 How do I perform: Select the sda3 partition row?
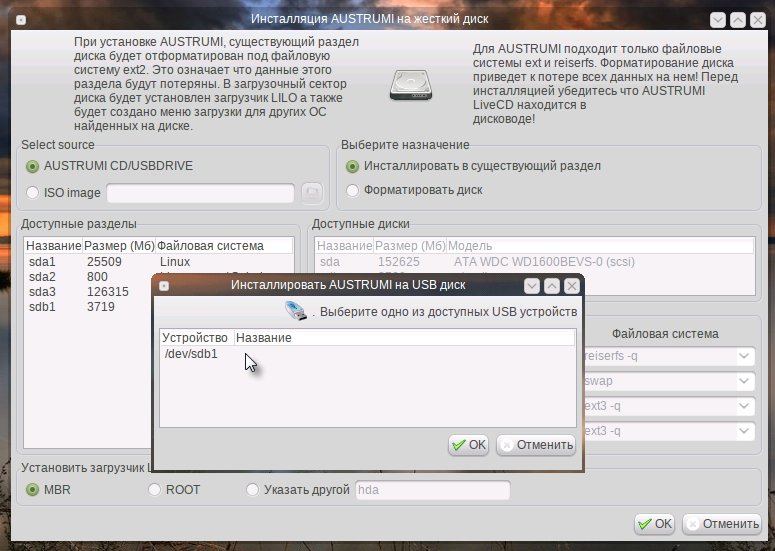coord(89,292)
